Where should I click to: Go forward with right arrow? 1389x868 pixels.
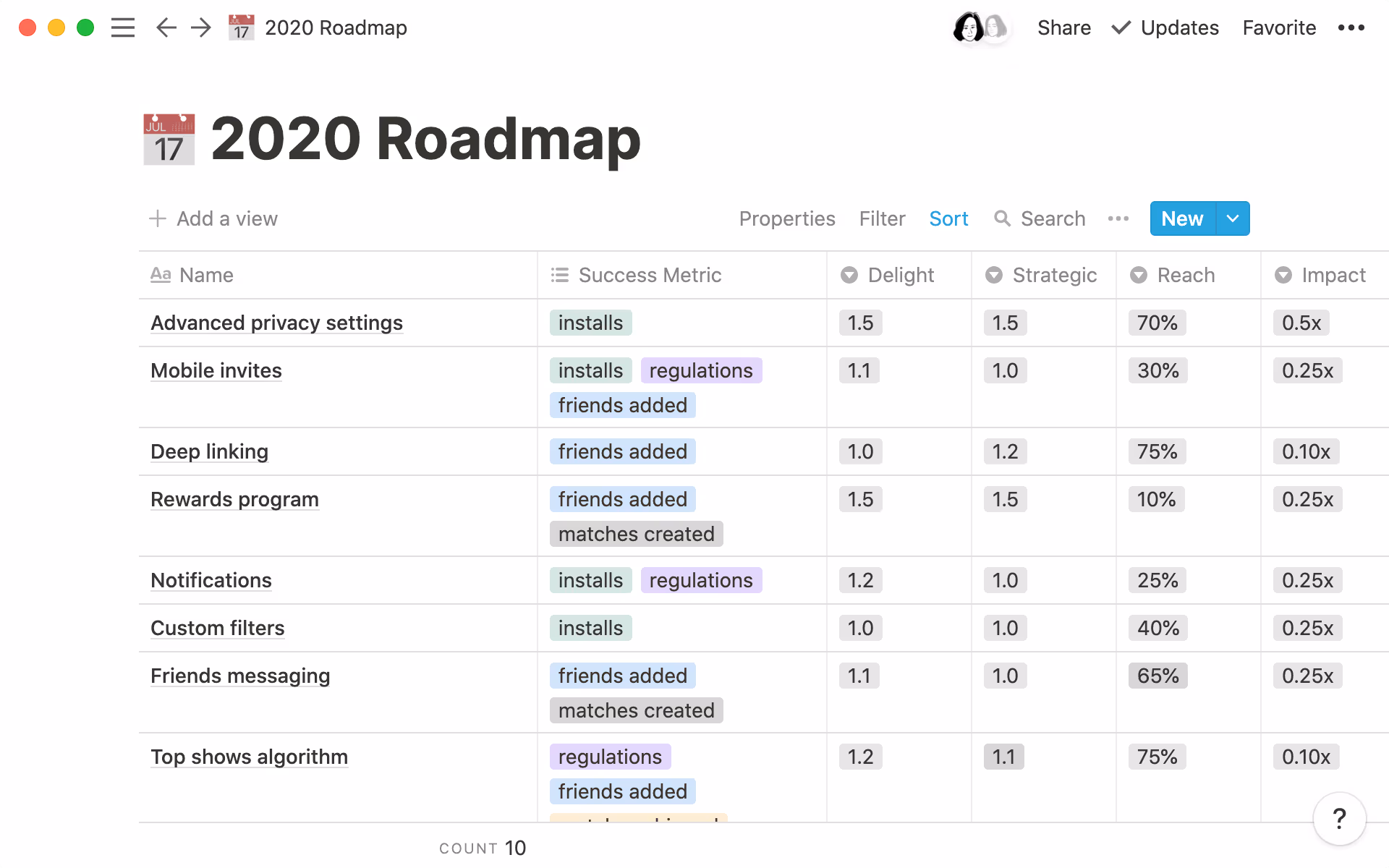tap(201, 27)
